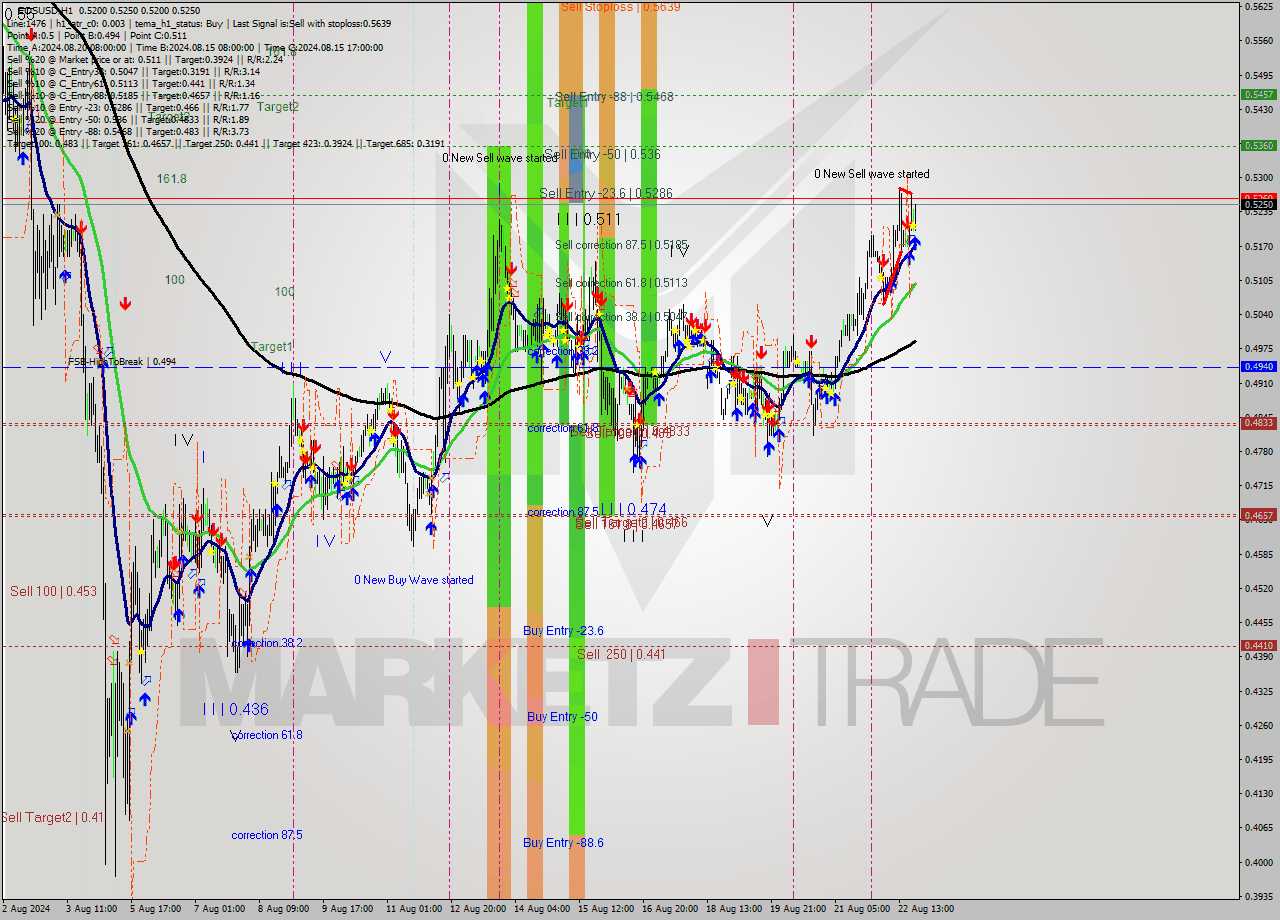The image size is (1280, 920).
Task: Click the 'FSB-HighToBreak | 0.494' label
Action: pyautogui.click(x=122, y=362)
